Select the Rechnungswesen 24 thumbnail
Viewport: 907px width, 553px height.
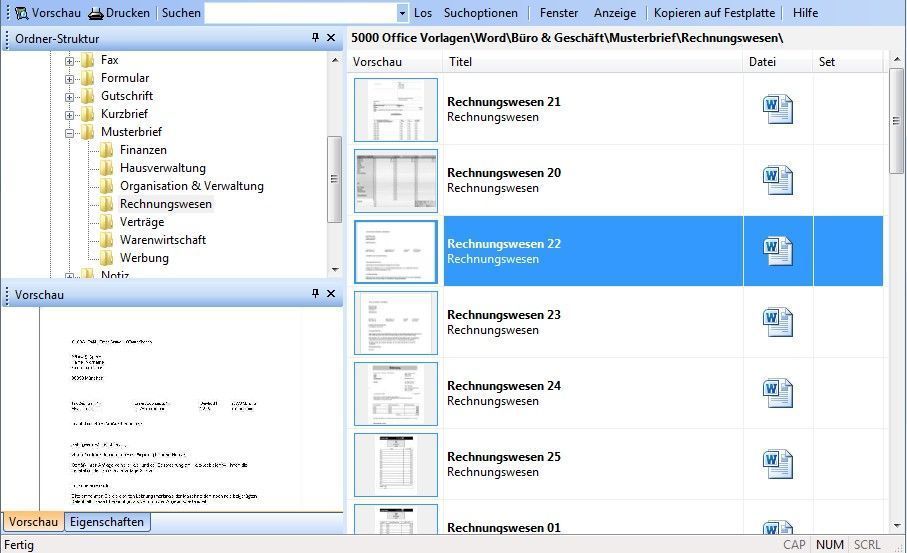click(396, 393)
